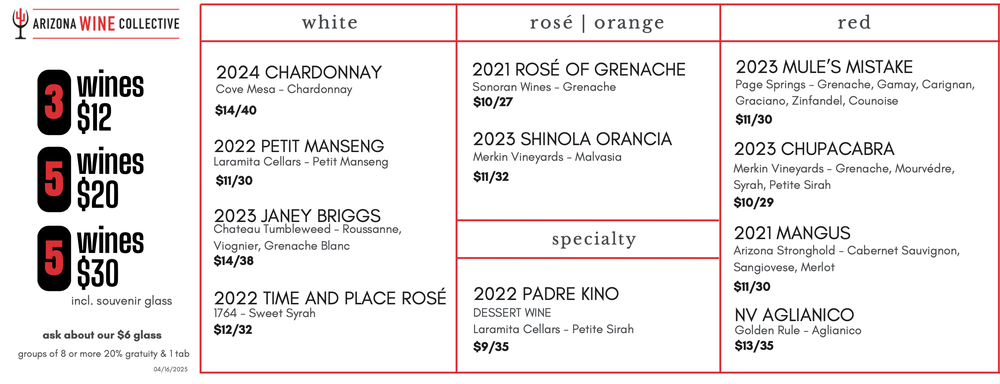Open the red wine column header
The height and width of the screenshot is (384, 1000).
tap(854, 23)
